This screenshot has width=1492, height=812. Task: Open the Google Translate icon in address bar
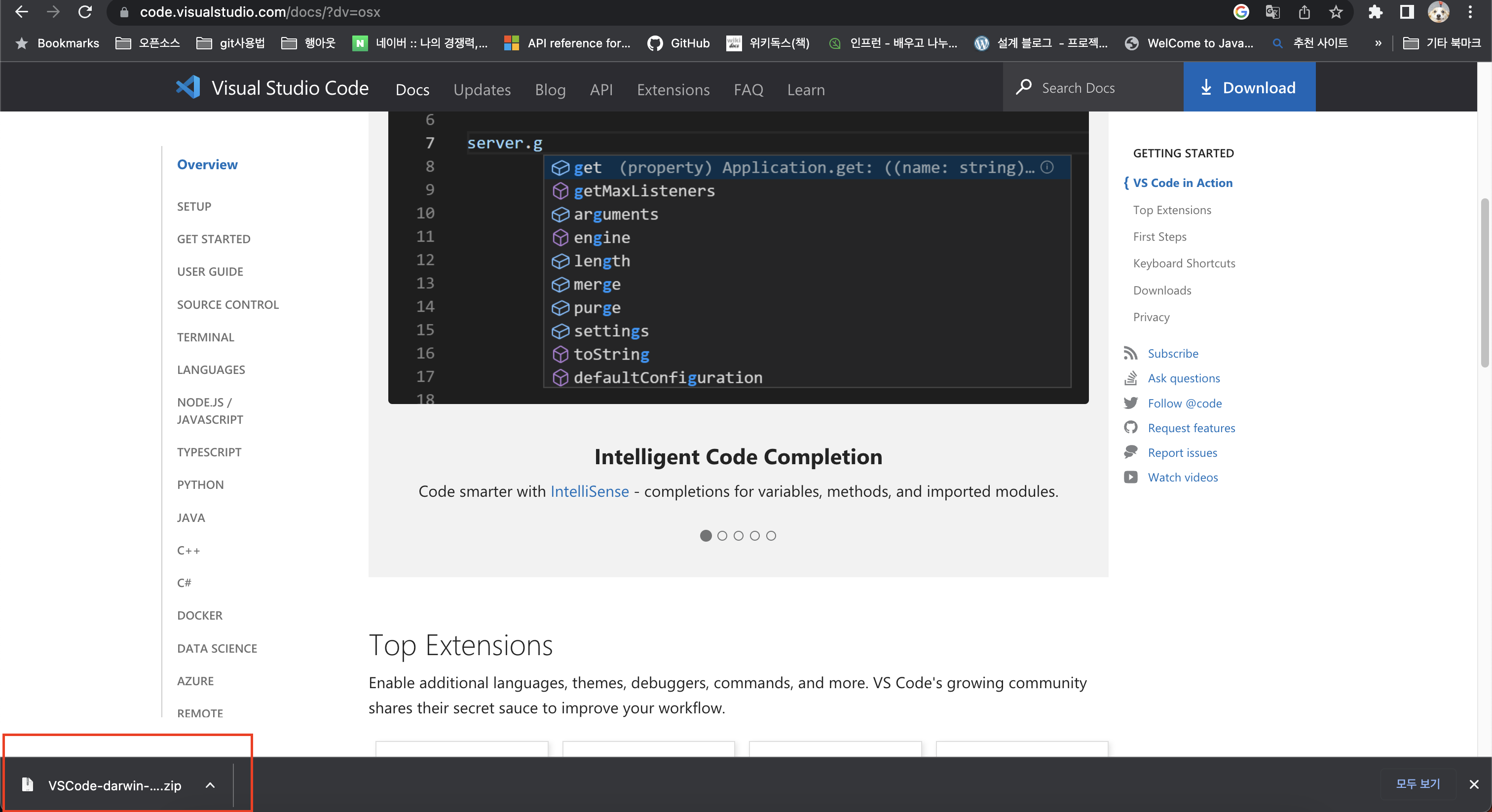pos(1272,12)
